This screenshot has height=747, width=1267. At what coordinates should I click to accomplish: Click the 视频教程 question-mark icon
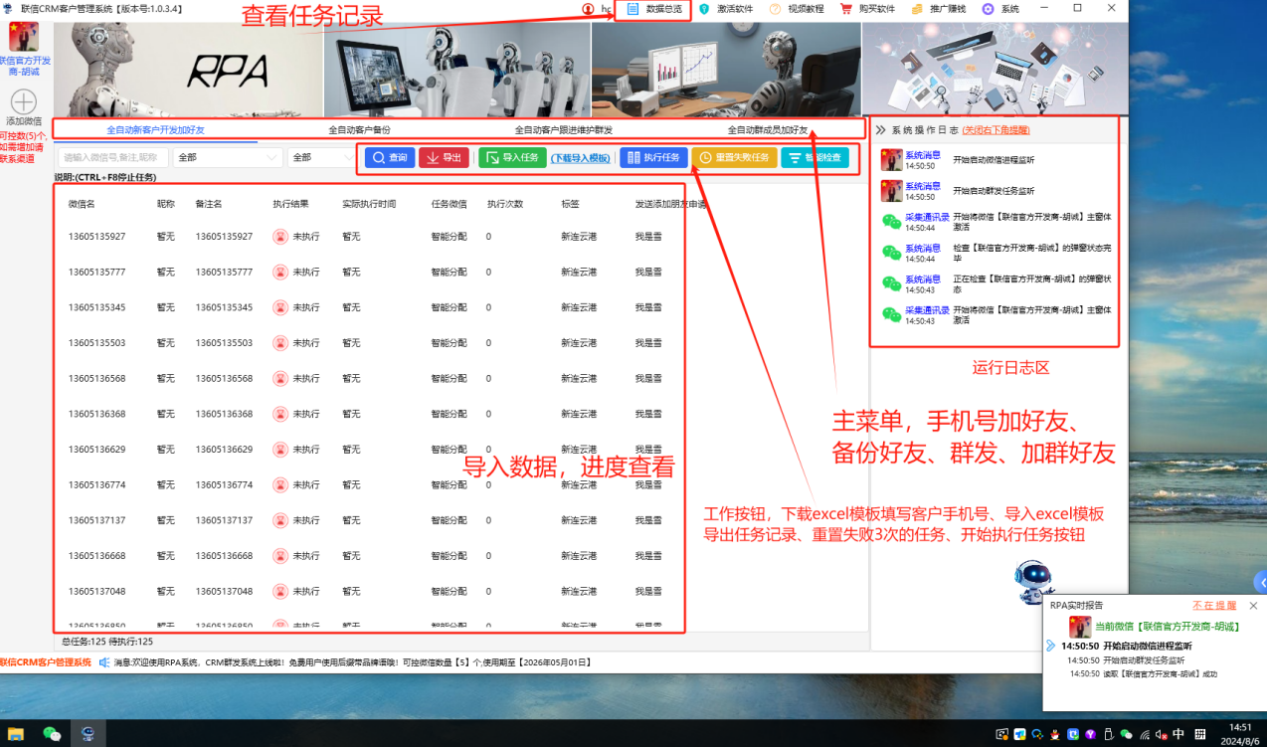pyautogui.click(x=775, y=8)
